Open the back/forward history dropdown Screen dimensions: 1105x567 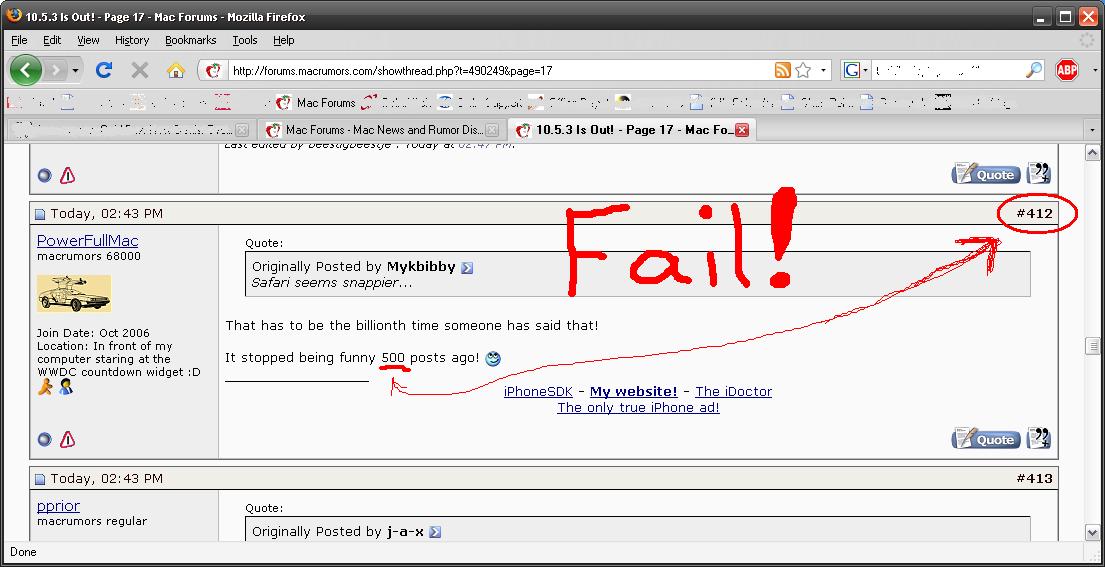pyautogui.click(x=75, y=70)
